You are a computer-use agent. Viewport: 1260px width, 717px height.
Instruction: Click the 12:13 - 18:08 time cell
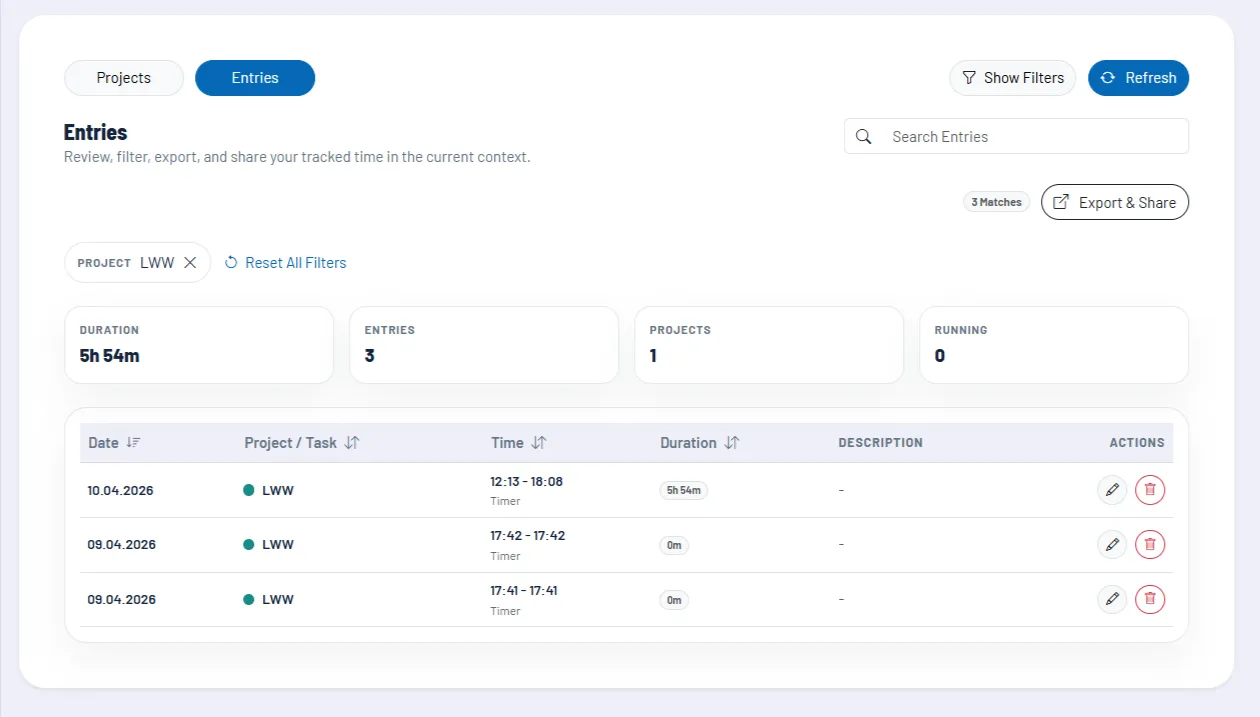(x=526, y=481)
